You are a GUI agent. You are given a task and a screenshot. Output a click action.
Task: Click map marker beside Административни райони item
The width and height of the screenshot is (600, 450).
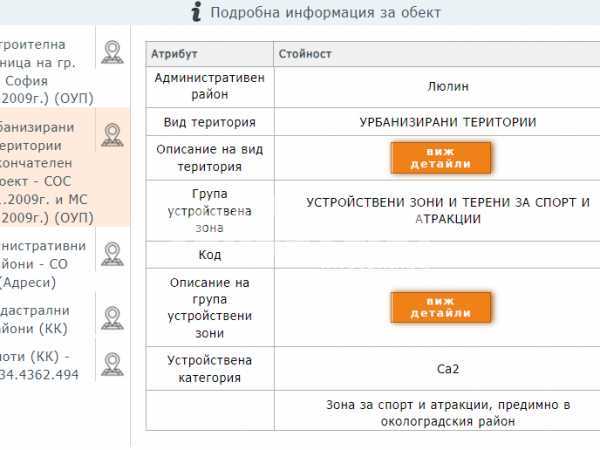coord(112,254)
